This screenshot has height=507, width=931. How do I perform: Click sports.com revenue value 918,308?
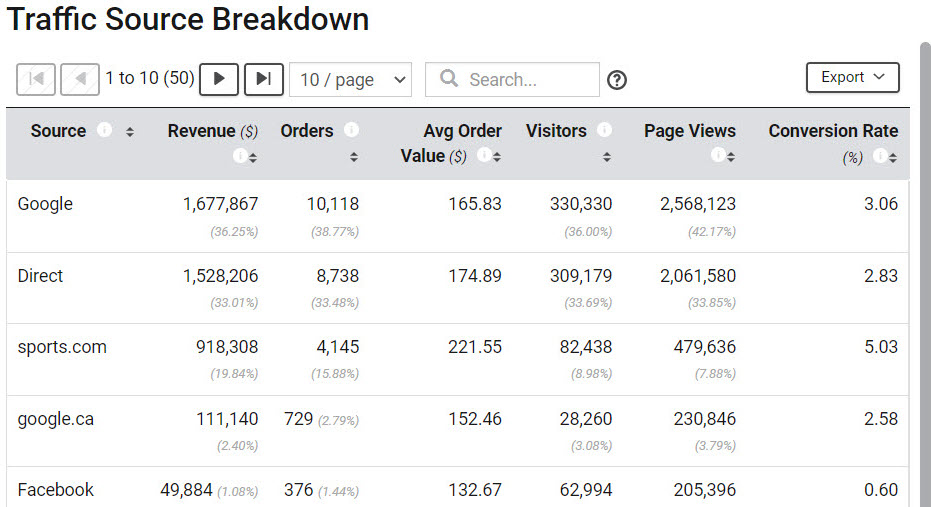[227, 347]
